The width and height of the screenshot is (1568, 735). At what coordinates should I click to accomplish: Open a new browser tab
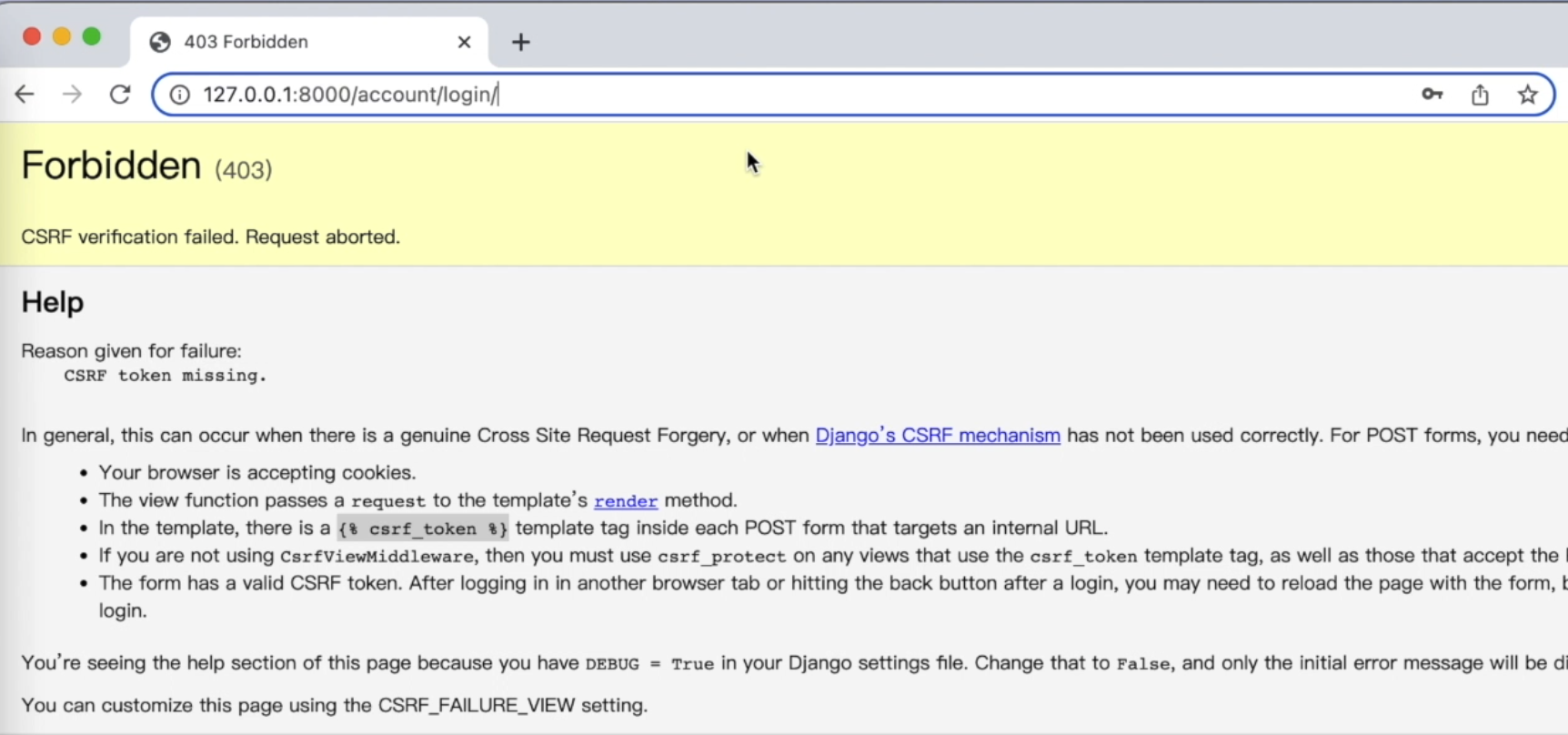[521, 42]
